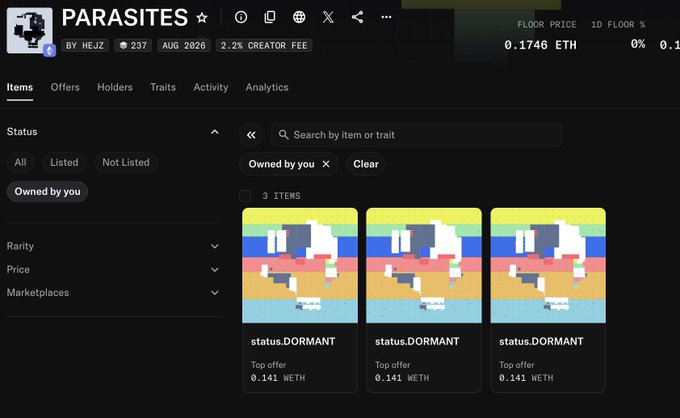
Task: Open the Traits tab
Action: tap(163, 87)
